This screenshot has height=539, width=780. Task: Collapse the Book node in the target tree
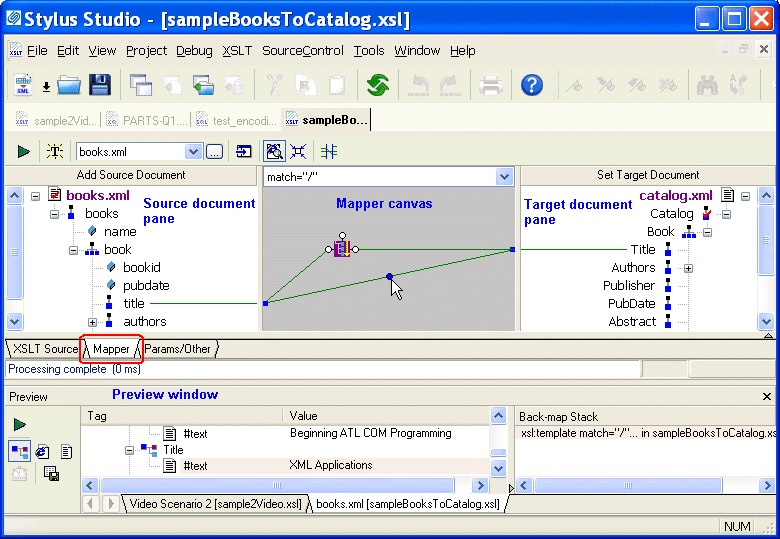pyautogui.click(x=707, y=232)
